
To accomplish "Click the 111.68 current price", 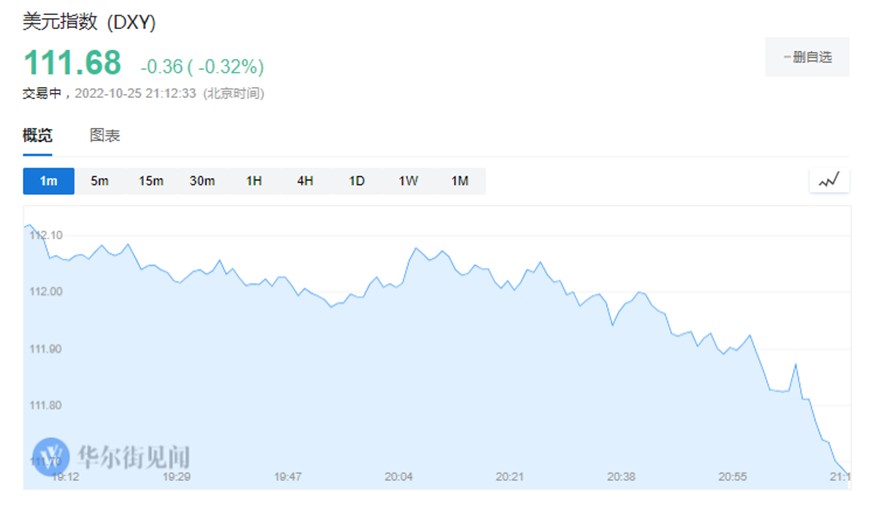I will click(x=72, y=63).
